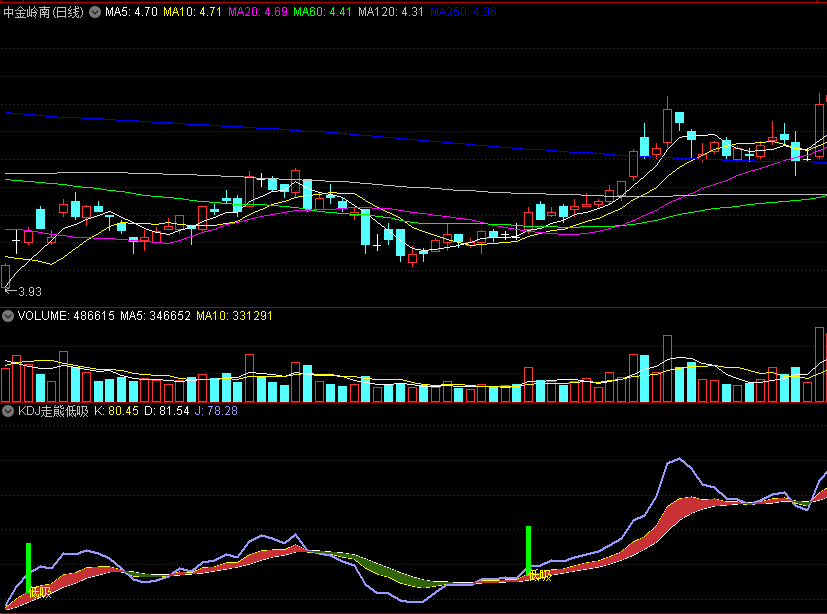The width and height of the screenshot is (827, 614).
Task: Select the blue MA250: 4.36 label
Action: coord(464,12)
